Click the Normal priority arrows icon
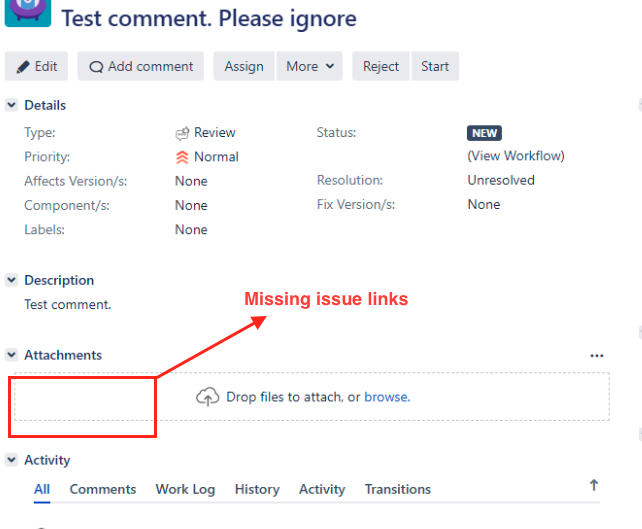642x529 pixels. (182, 157)
